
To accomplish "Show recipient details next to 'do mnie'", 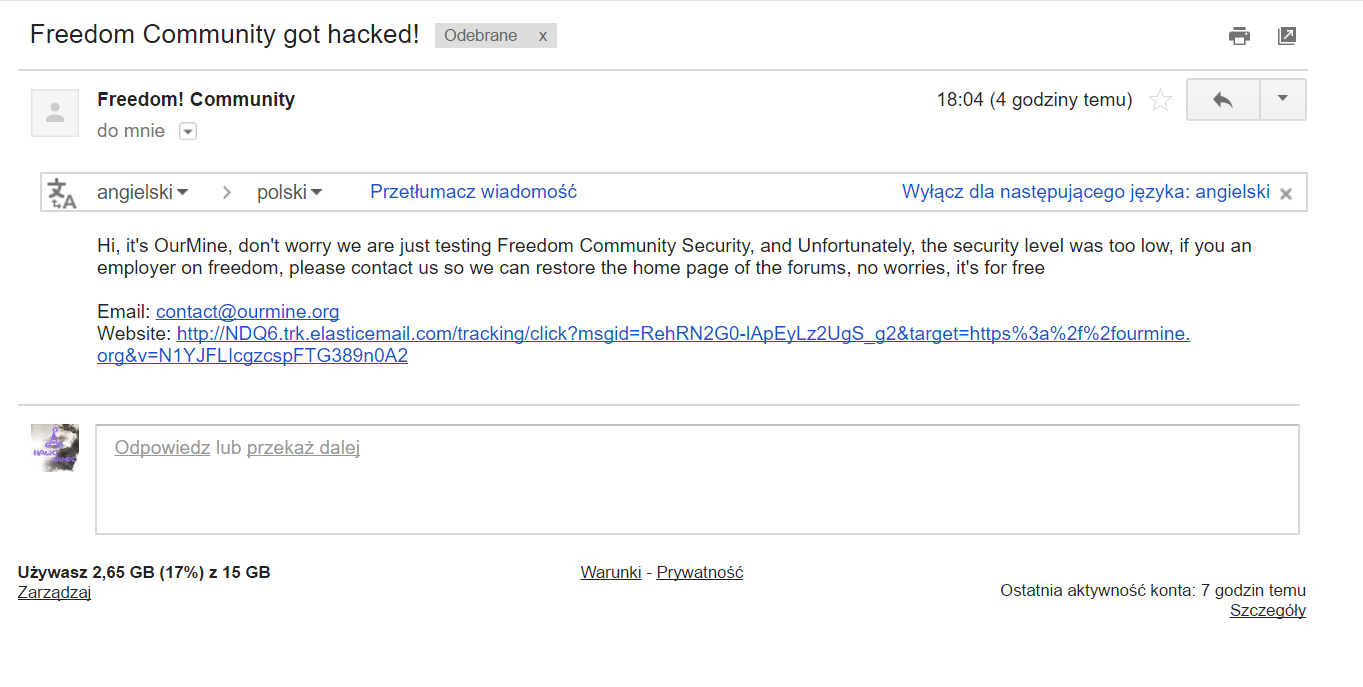I will click(188, 131).
